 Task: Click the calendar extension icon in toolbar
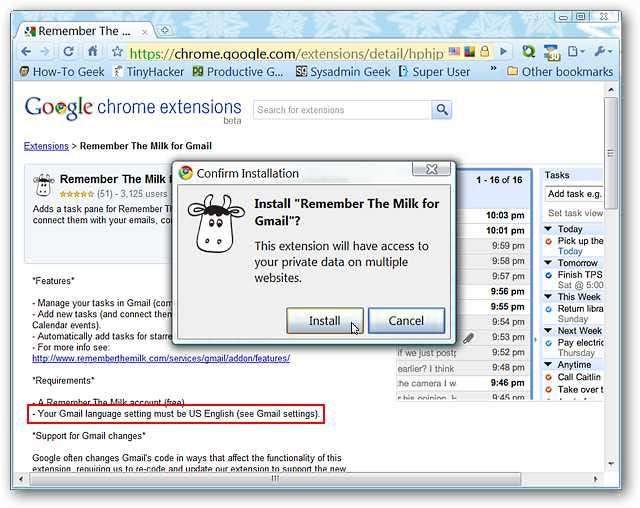551,52
